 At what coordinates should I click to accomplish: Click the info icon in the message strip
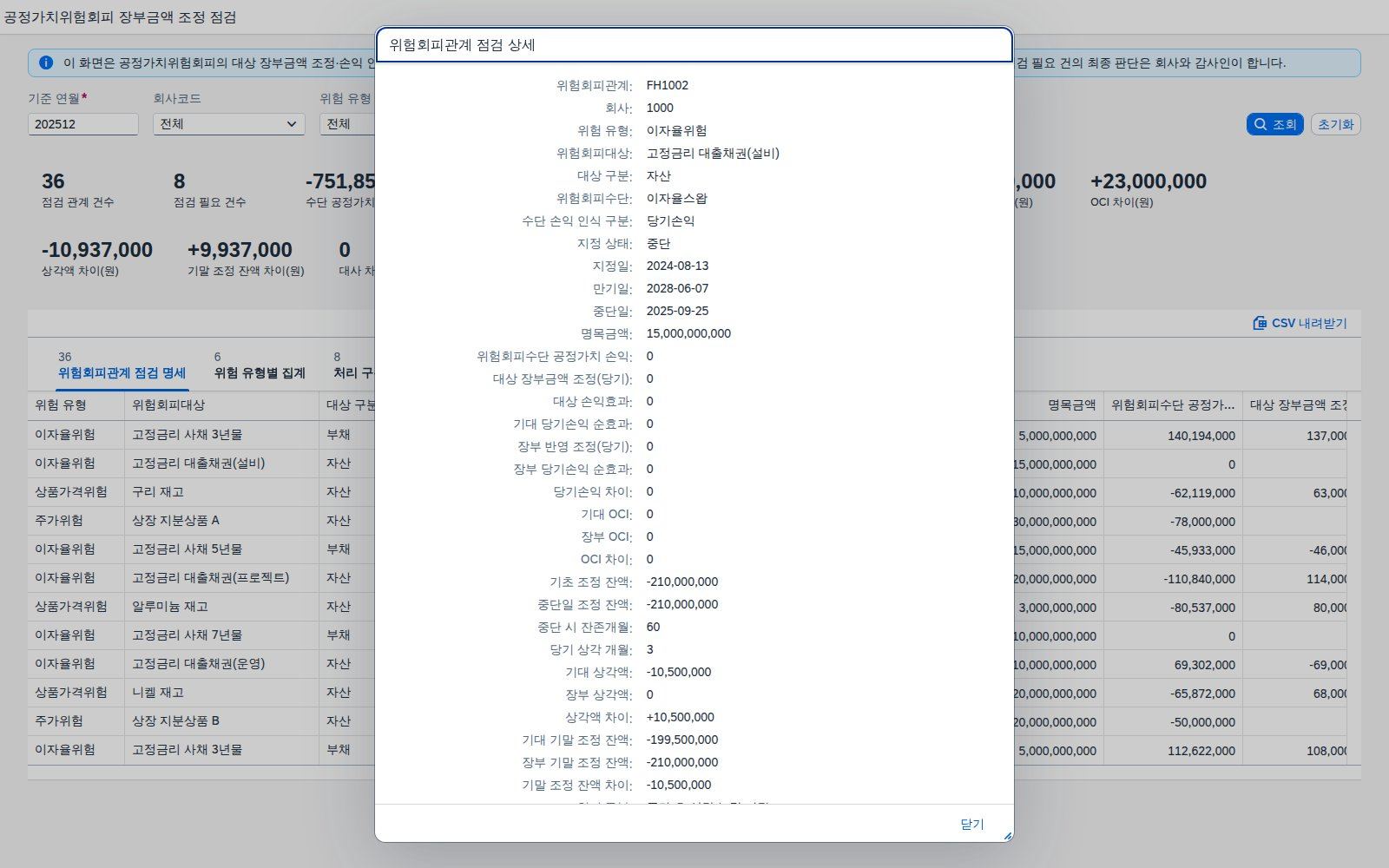(x=46, y=62)
